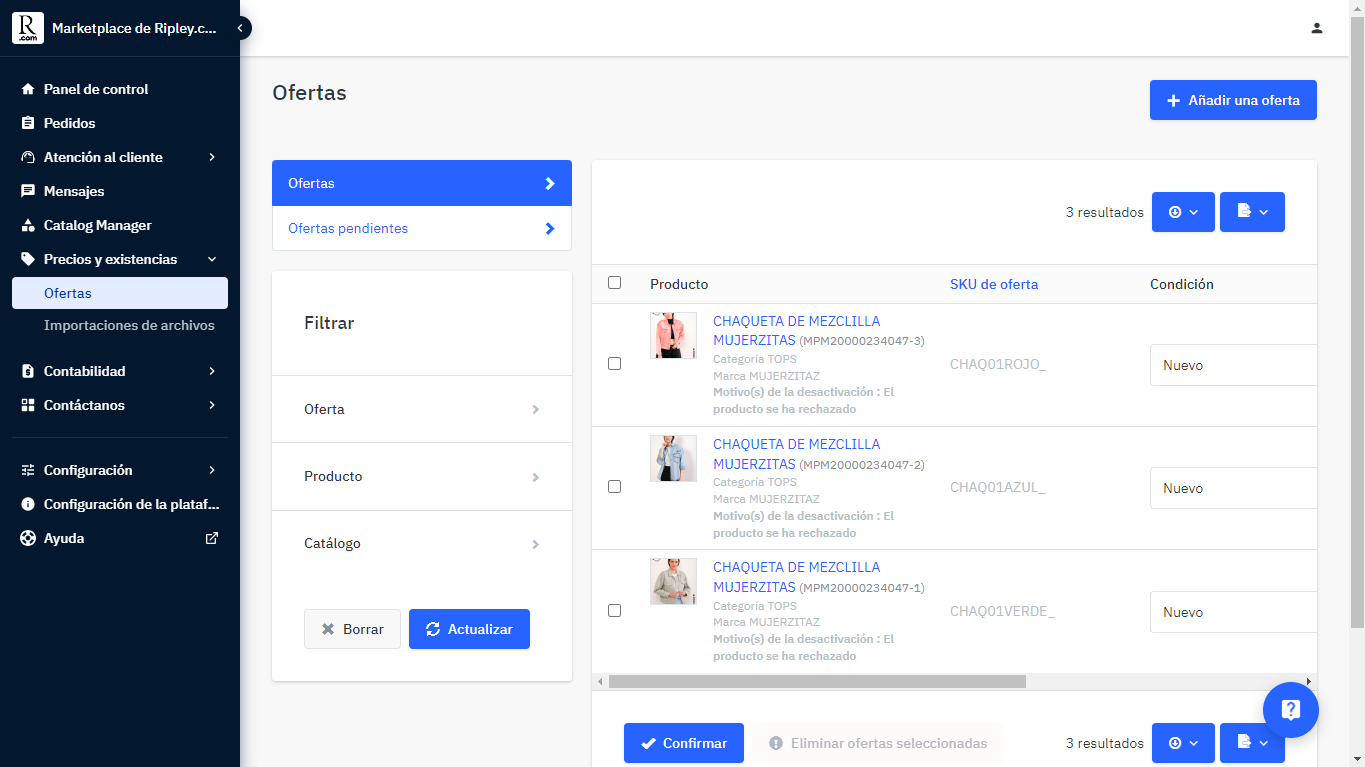This screenshot has height=767, width=1365.
Task: Check the box for CHAQ01ROJO_ offer
Action: pos(614,364)
